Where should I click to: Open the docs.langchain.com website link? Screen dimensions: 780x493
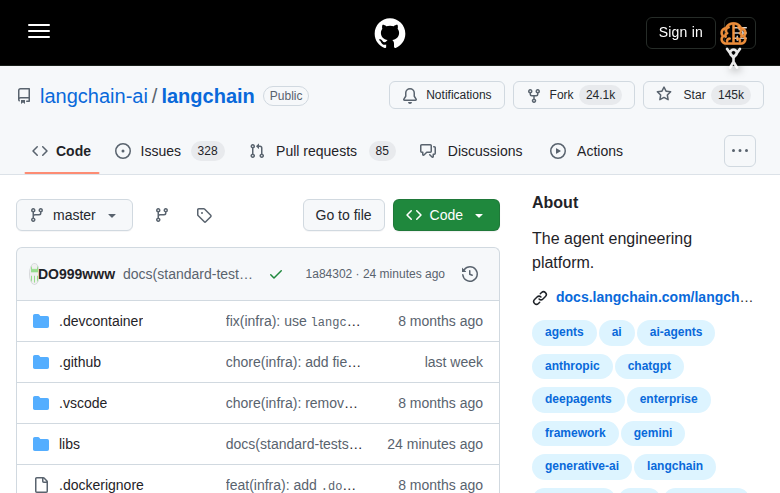tap(654, 297)
